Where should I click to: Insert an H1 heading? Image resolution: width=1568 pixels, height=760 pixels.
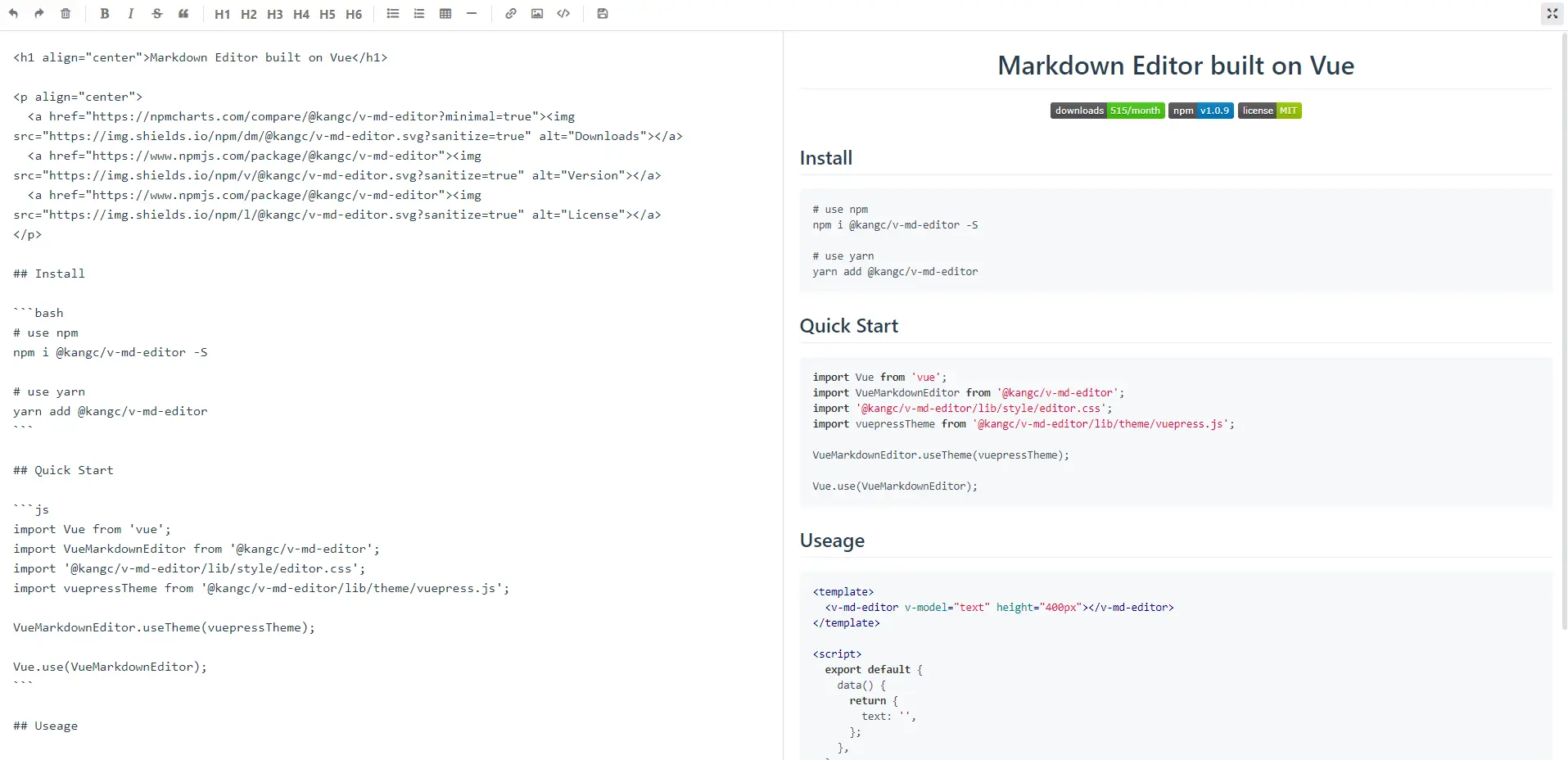coord(223,14)
